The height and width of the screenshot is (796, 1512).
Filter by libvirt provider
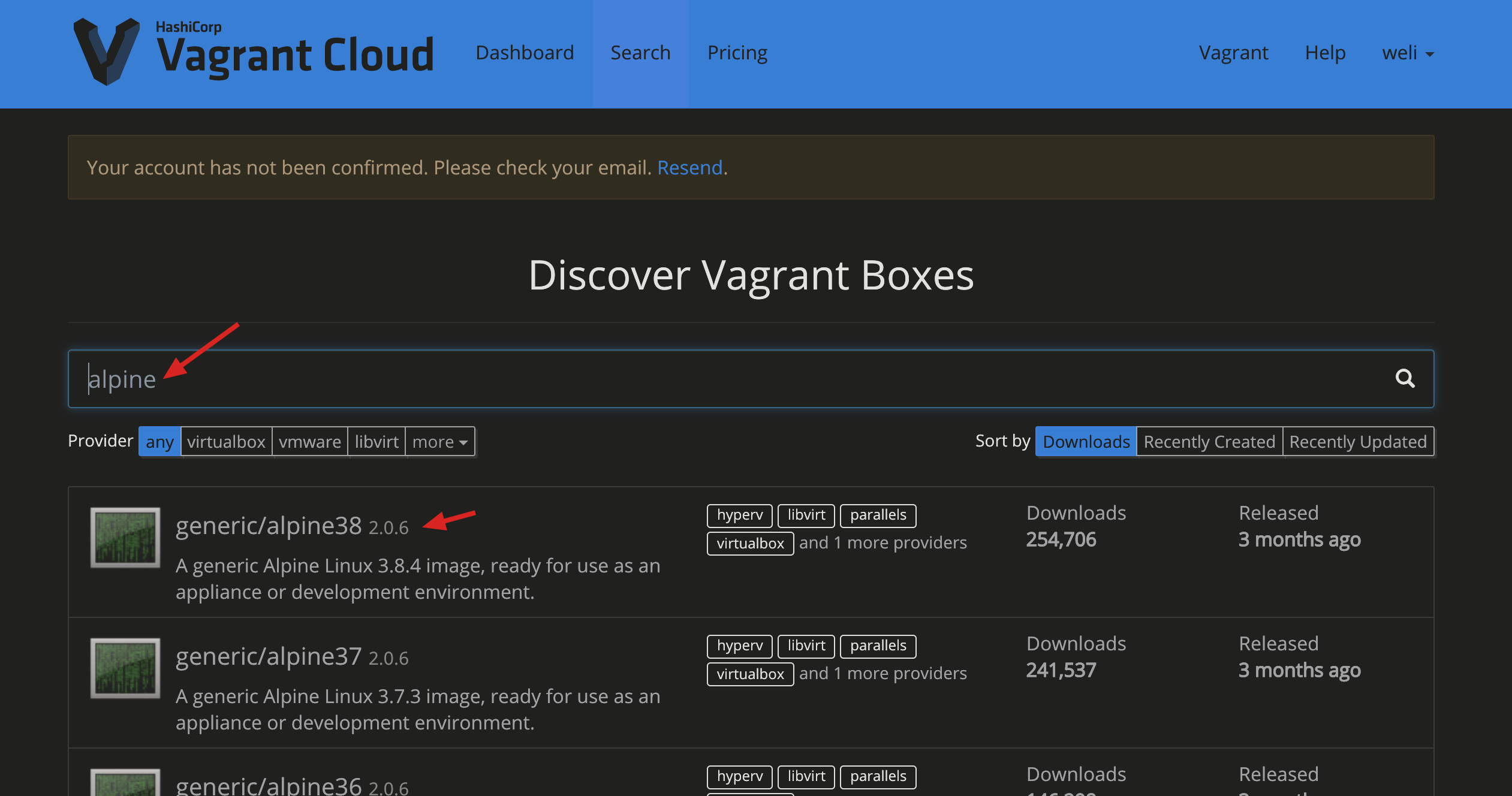coord(376,442)
